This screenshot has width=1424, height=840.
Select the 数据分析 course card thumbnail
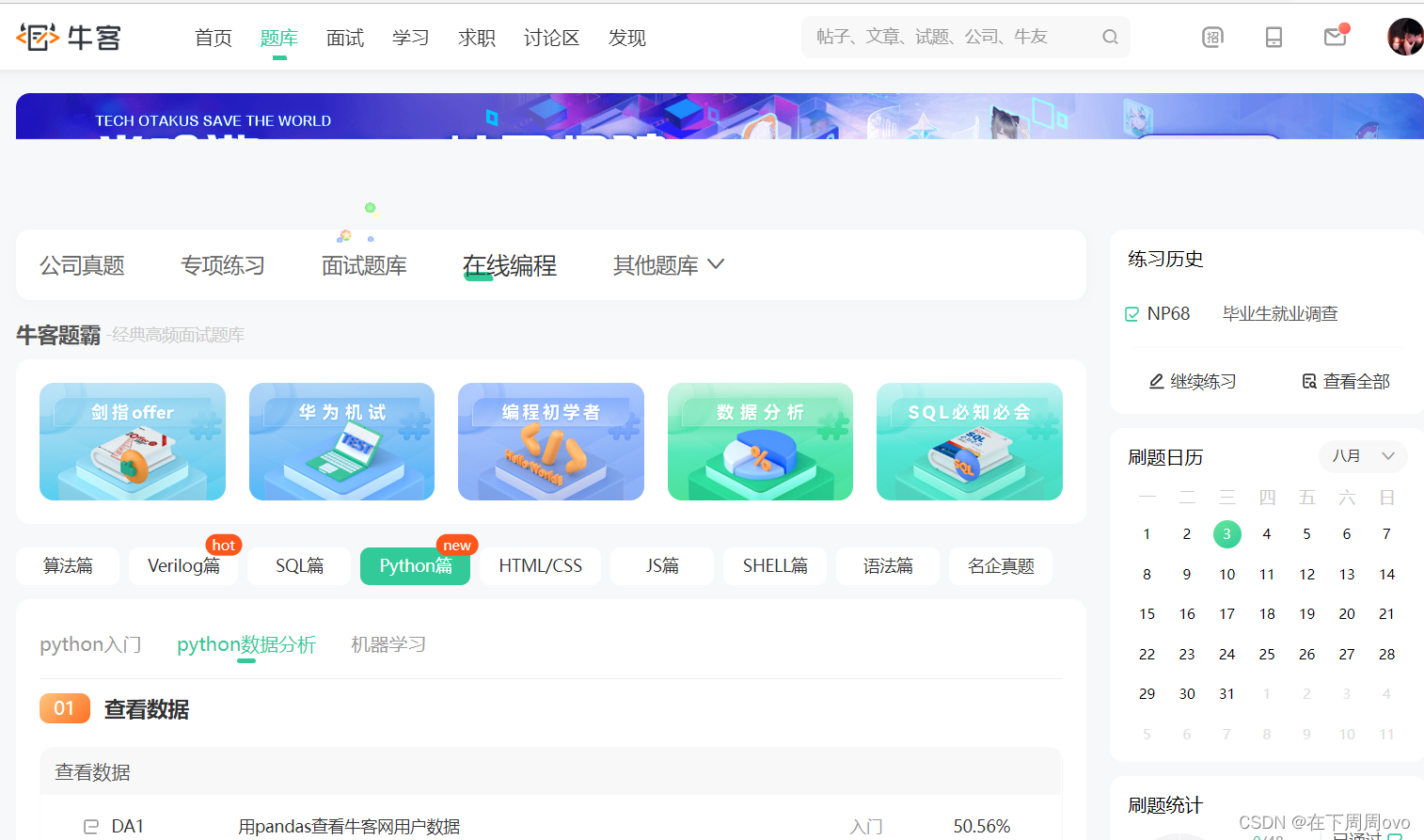759,441
